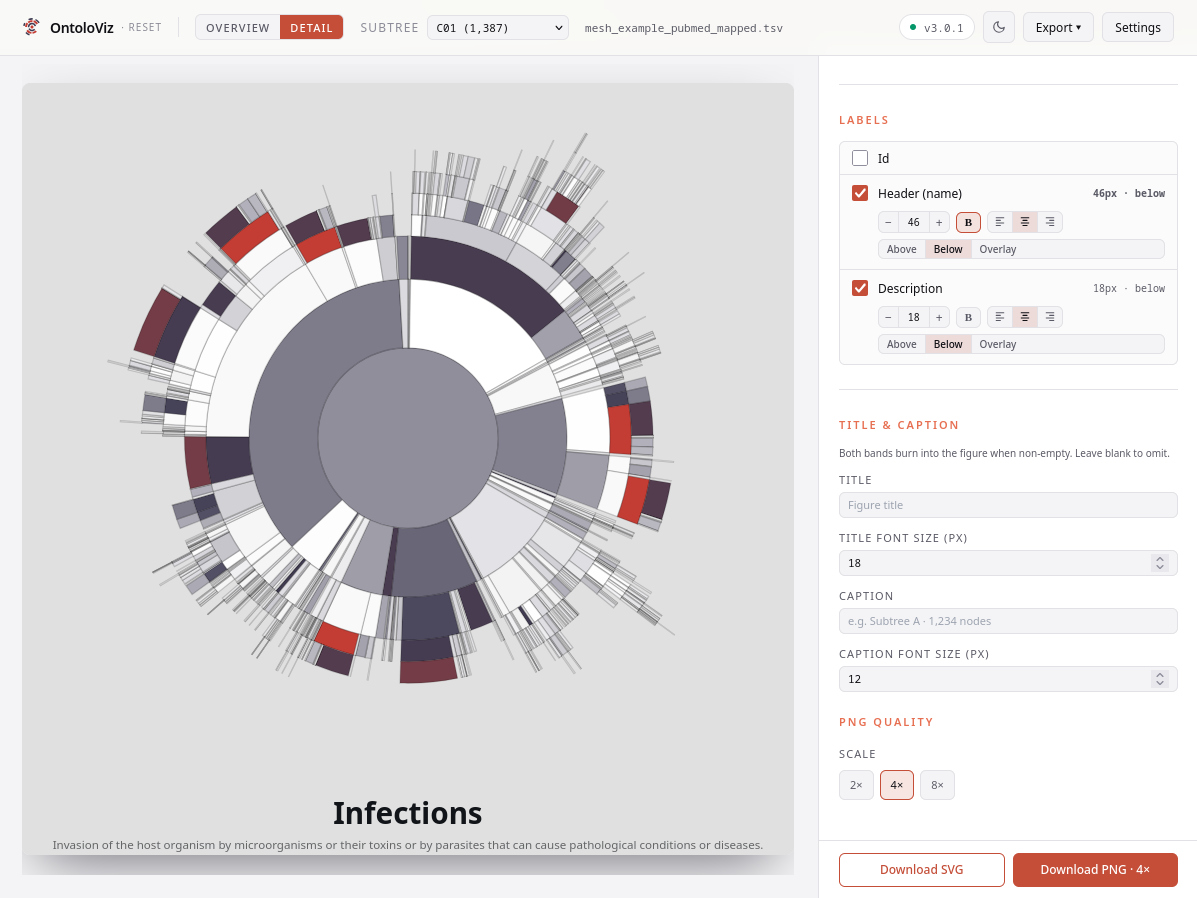
Task: Set Description position to Overlay
Action: 998,344
